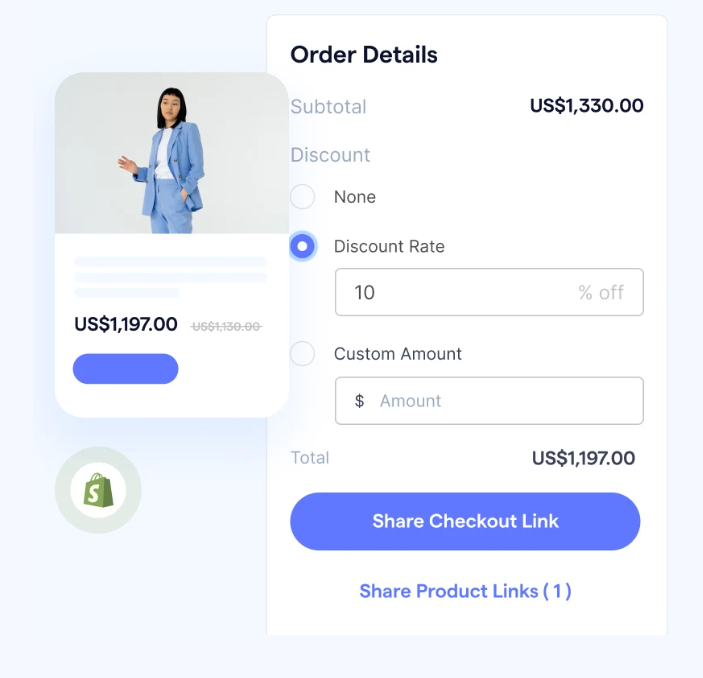Image resolution: width=703 pixels, height=678 pixels.
Task: Open the Share Product Links (1) link
Action: [x=465, y=591]
